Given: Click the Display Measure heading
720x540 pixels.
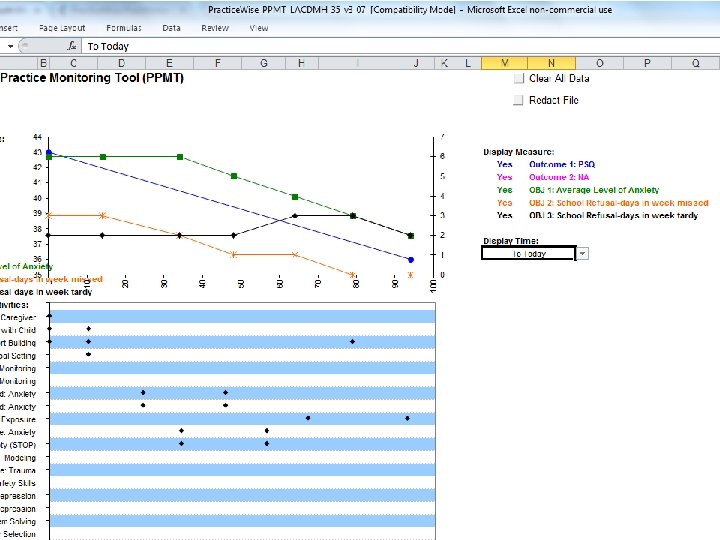Looking at the screenshot, I should [518, 152].
